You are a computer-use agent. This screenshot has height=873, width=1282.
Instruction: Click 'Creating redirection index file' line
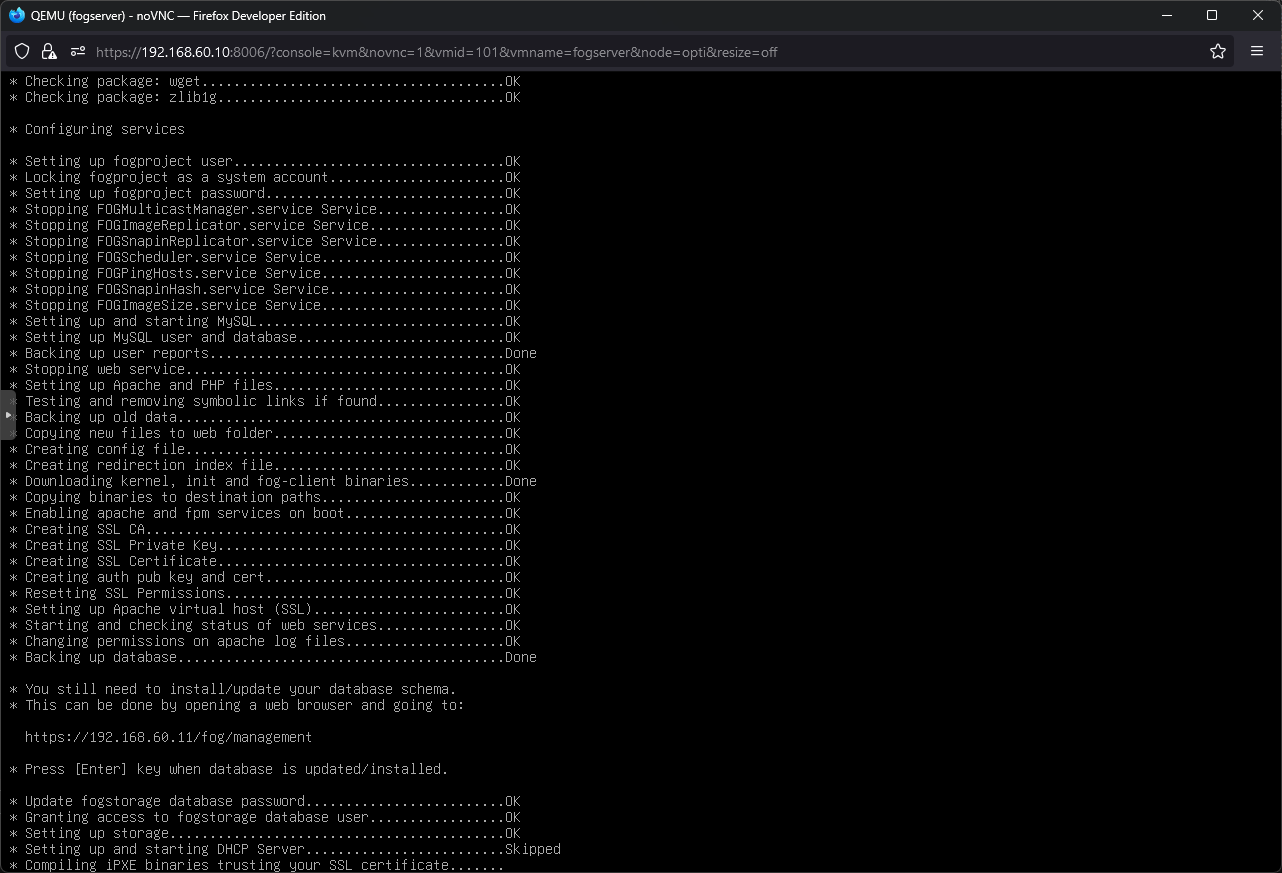click(x=265, y=465)
